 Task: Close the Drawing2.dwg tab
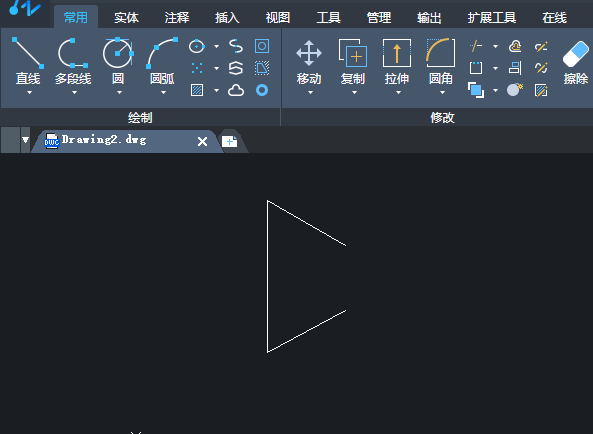click(x=202, y=141)
